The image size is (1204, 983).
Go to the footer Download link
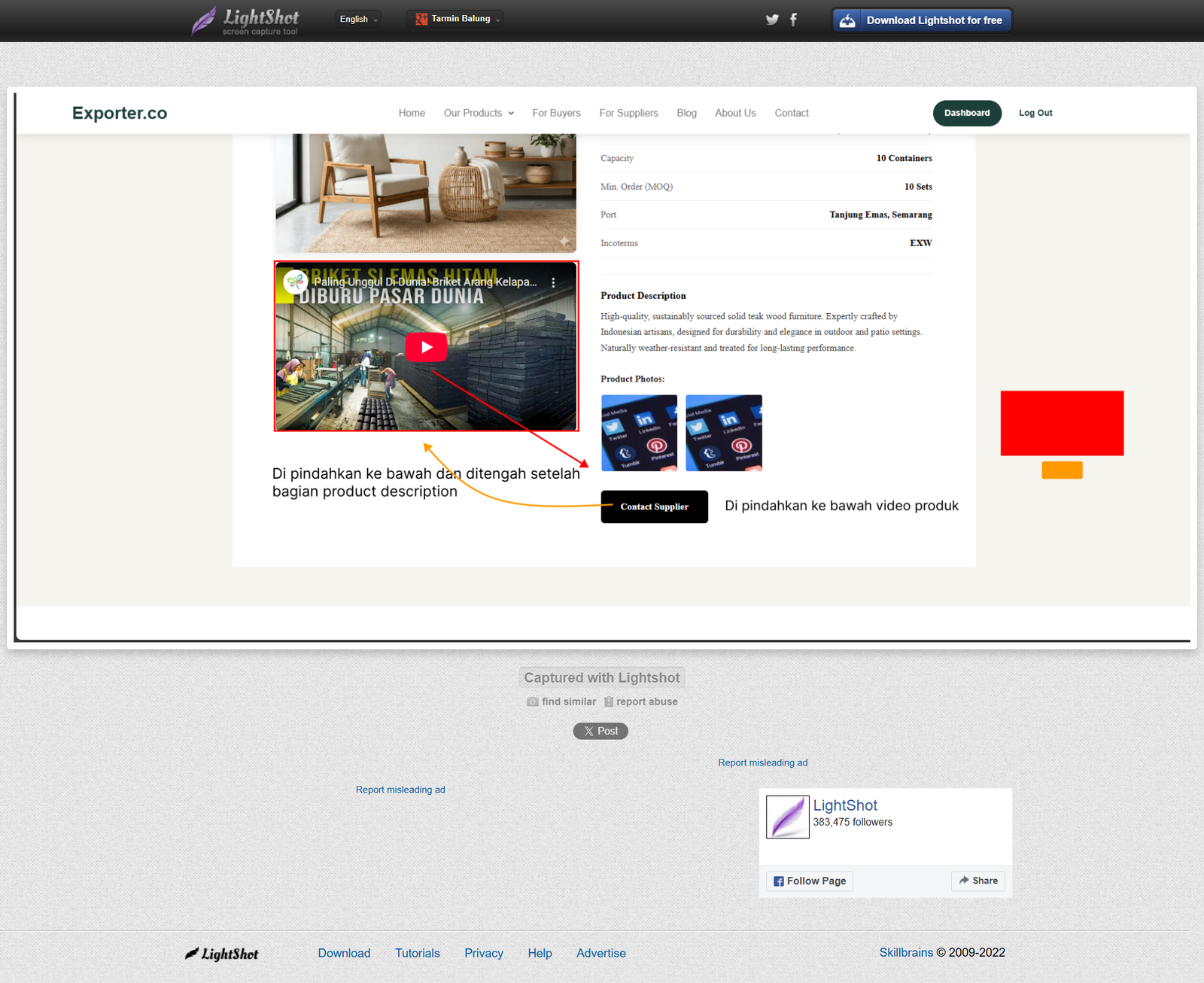click(x=344, y=953)
